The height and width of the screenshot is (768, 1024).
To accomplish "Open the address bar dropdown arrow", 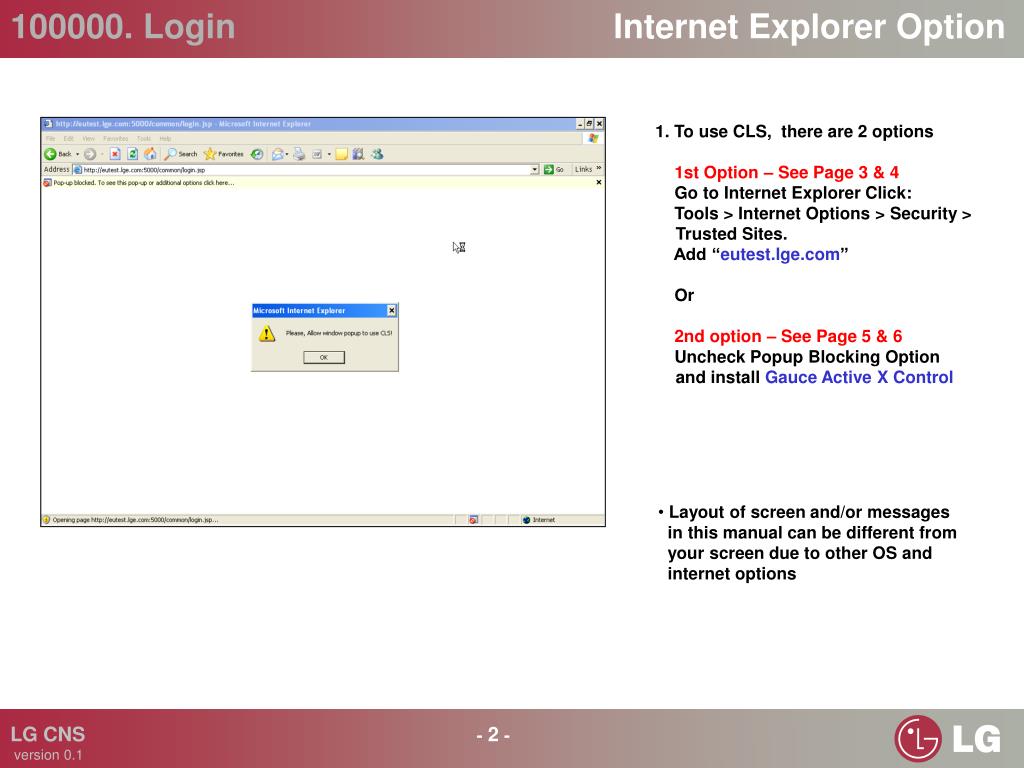I will 534,170.
